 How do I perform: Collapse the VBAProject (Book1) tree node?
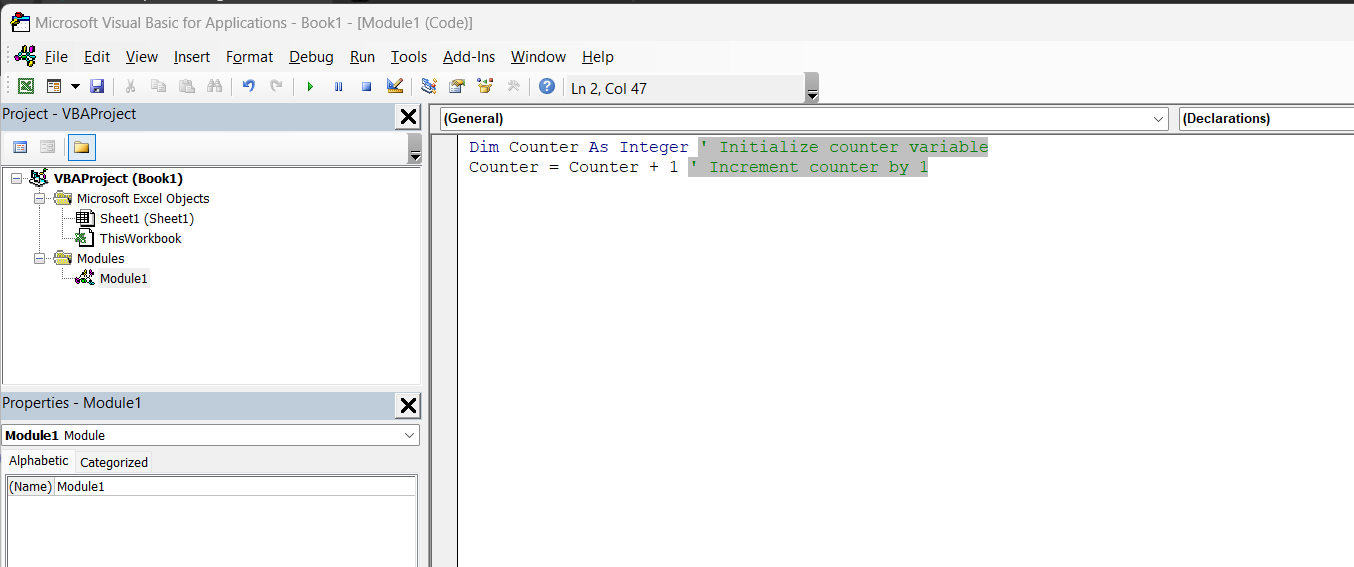(x=16, y=178)
